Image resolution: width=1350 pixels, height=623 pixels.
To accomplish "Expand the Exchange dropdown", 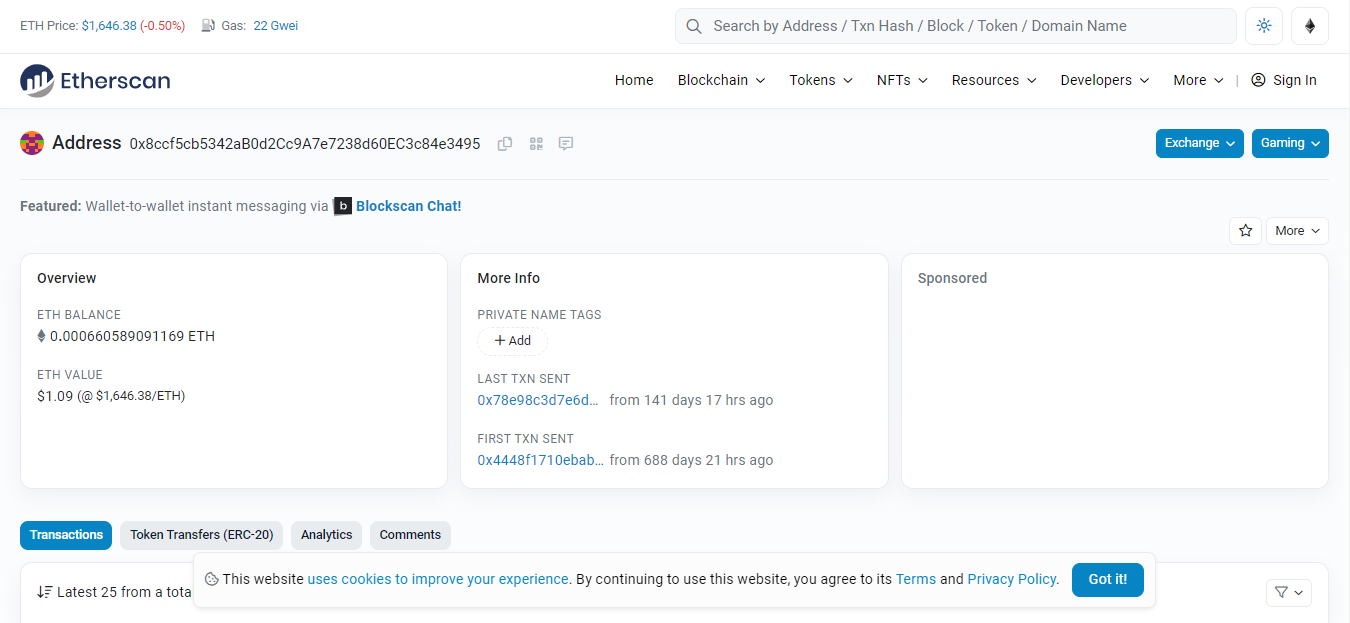I will [x=1199, y=143].
